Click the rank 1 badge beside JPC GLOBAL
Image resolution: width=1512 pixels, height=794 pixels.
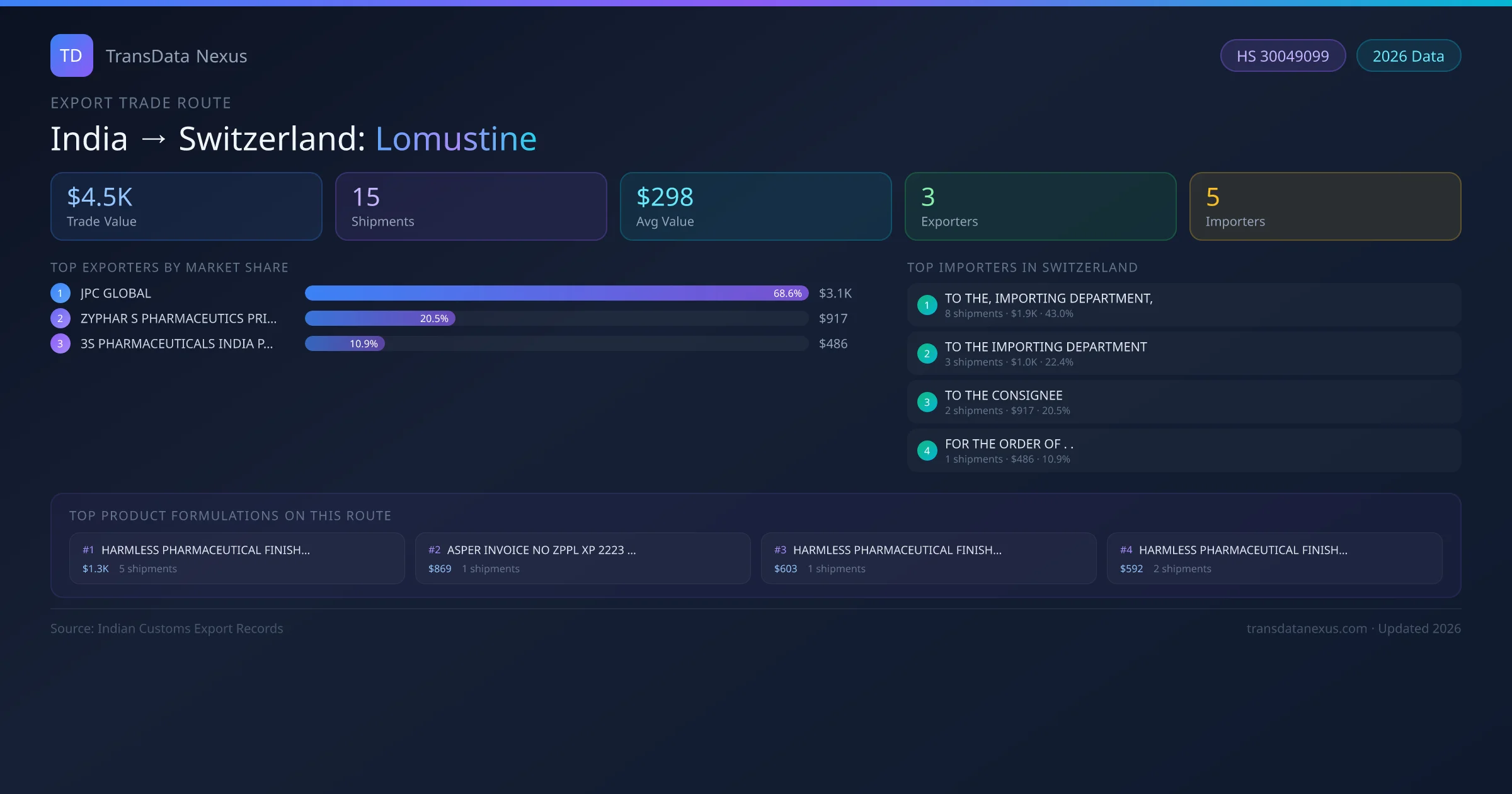coord(60,293)
